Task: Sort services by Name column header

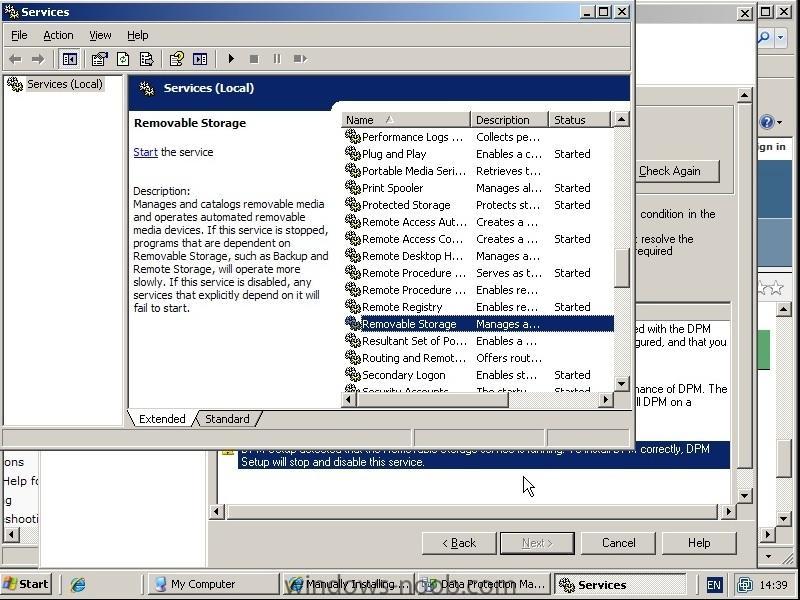Action: [x=406, y=120]
